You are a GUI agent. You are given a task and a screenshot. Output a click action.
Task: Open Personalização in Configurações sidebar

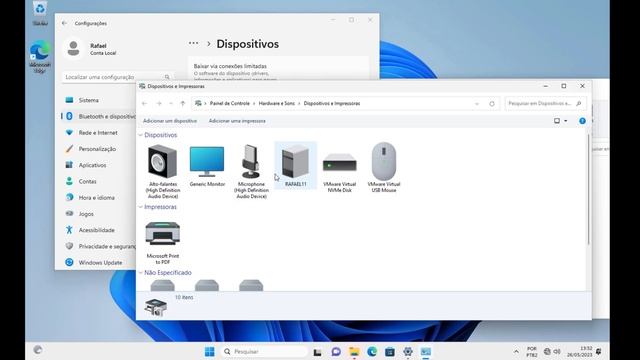(98, 149)
